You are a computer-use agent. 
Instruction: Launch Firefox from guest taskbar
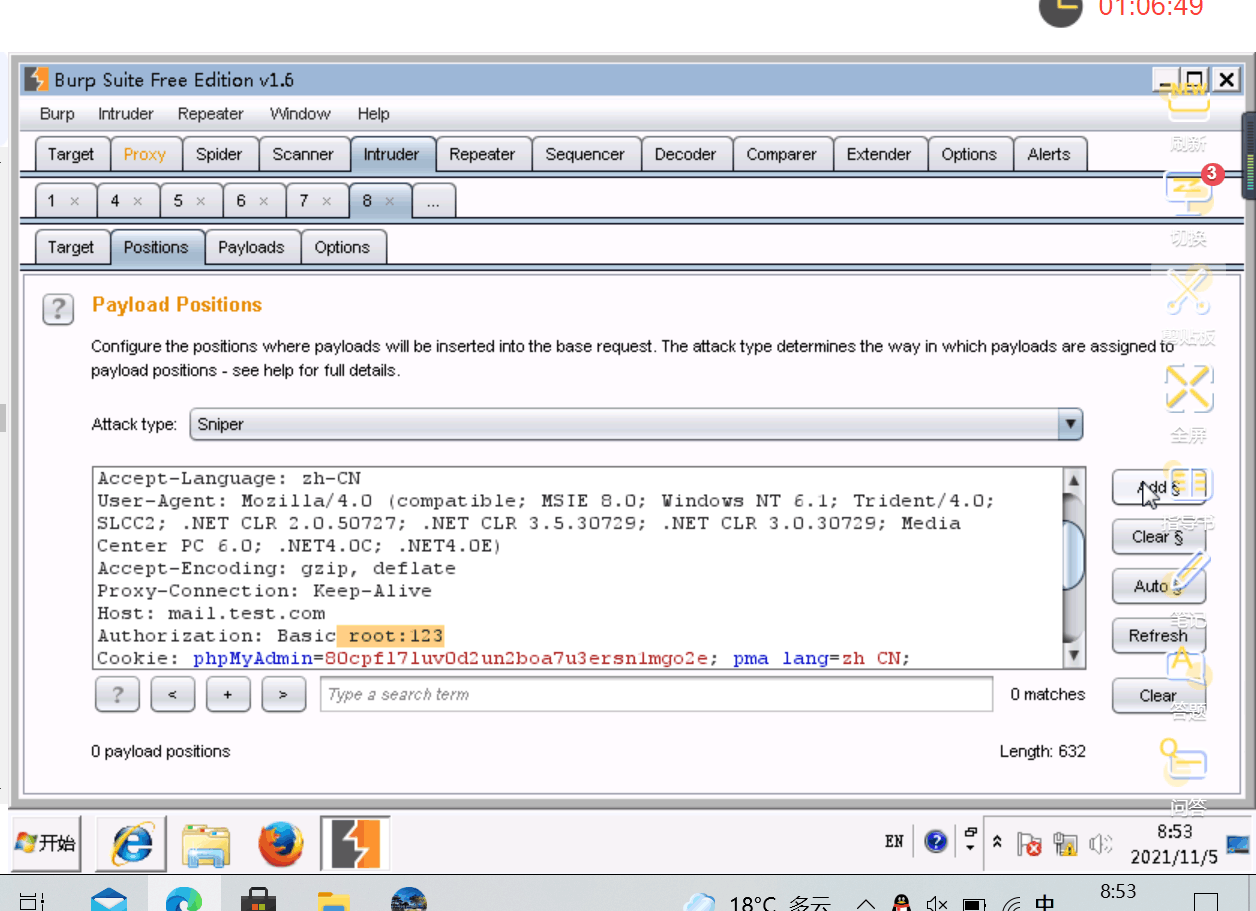point(281,844)
